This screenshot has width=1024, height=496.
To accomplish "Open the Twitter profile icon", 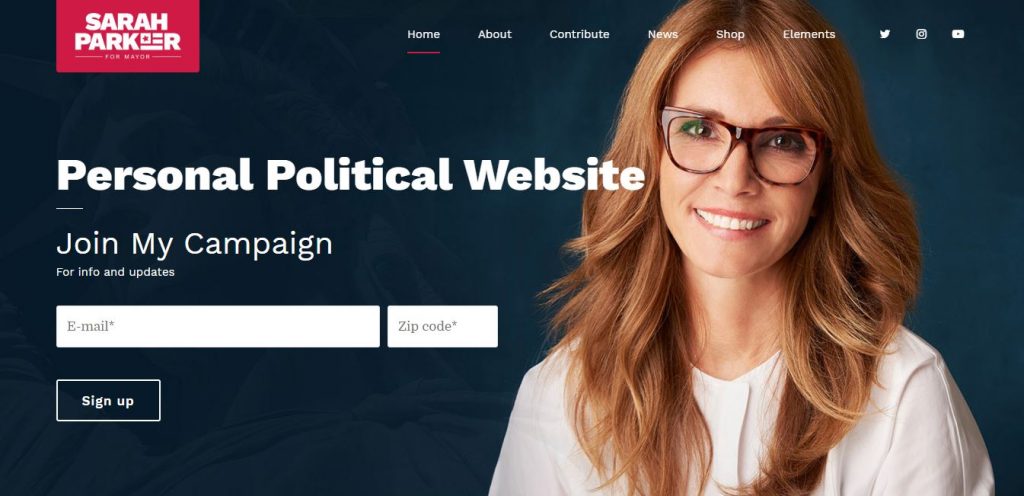I will tap(884, 34).
